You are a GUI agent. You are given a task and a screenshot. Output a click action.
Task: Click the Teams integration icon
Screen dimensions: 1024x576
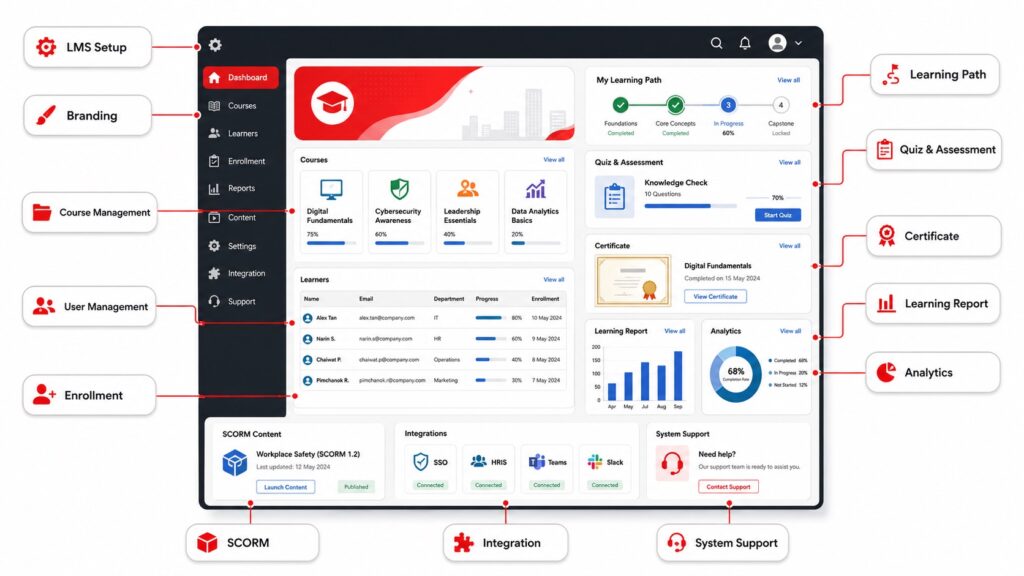tap(537, 462)
